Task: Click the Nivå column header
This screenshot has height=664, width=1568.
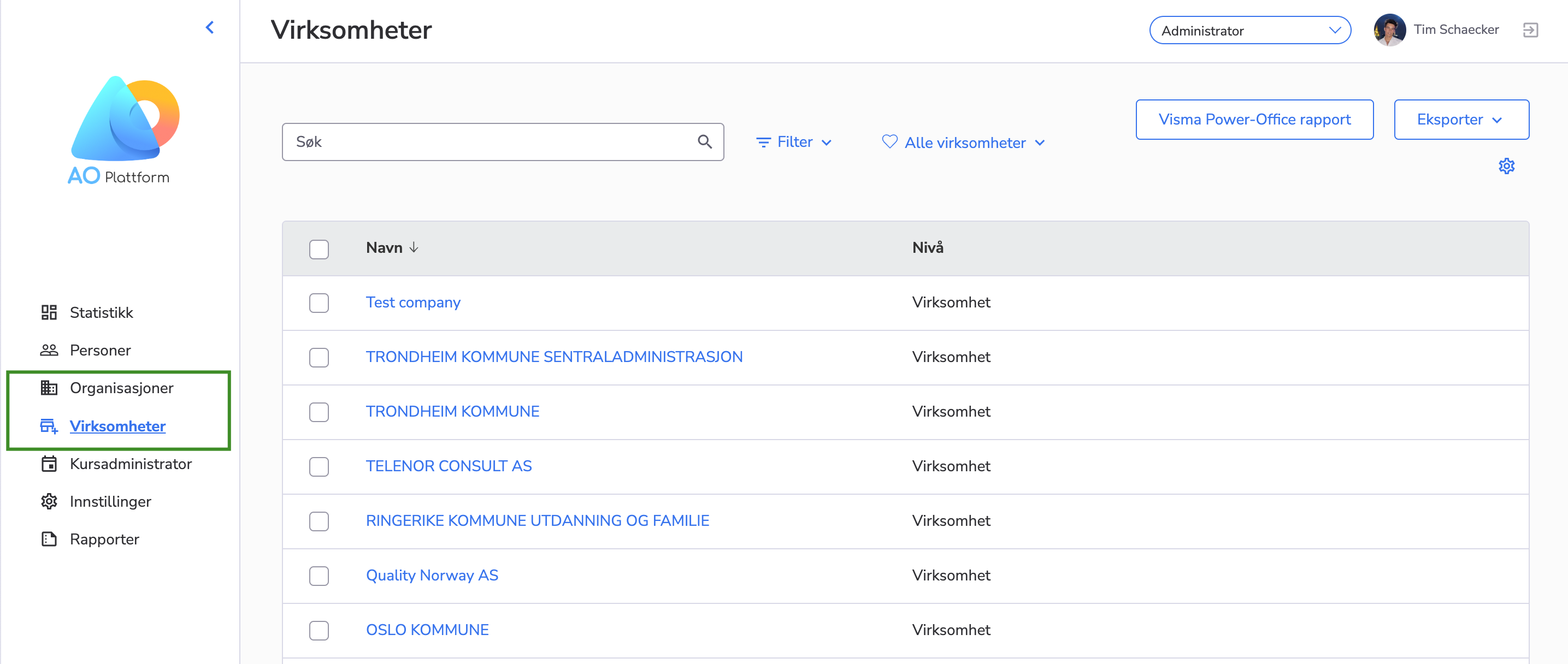Action: coord(927,247)
